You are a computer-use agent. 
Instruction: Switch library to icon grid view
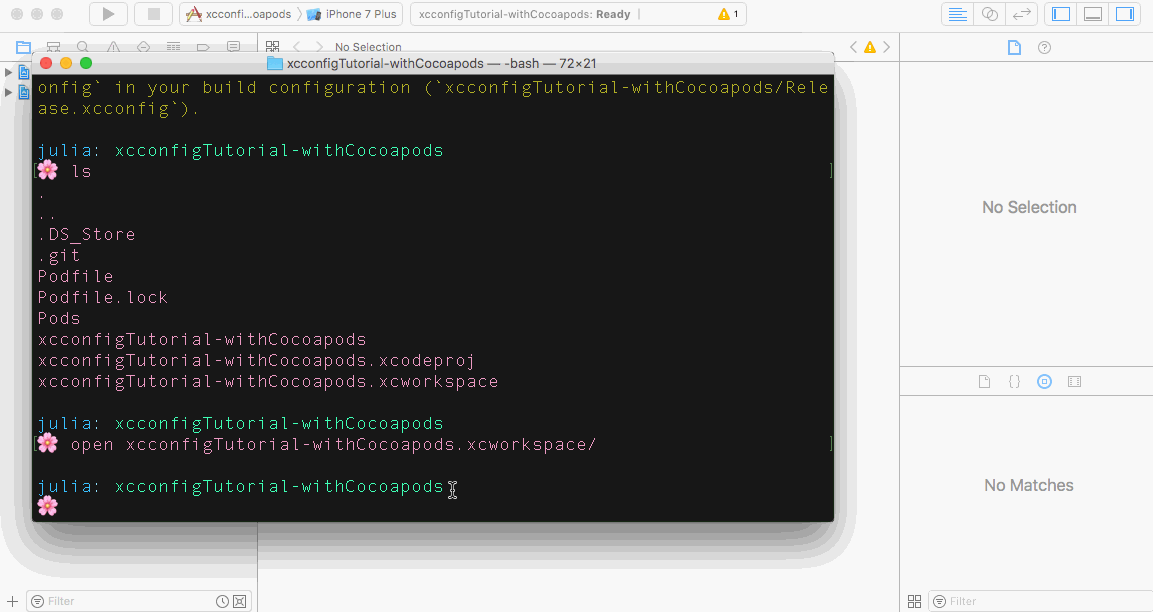click(914, 601)
